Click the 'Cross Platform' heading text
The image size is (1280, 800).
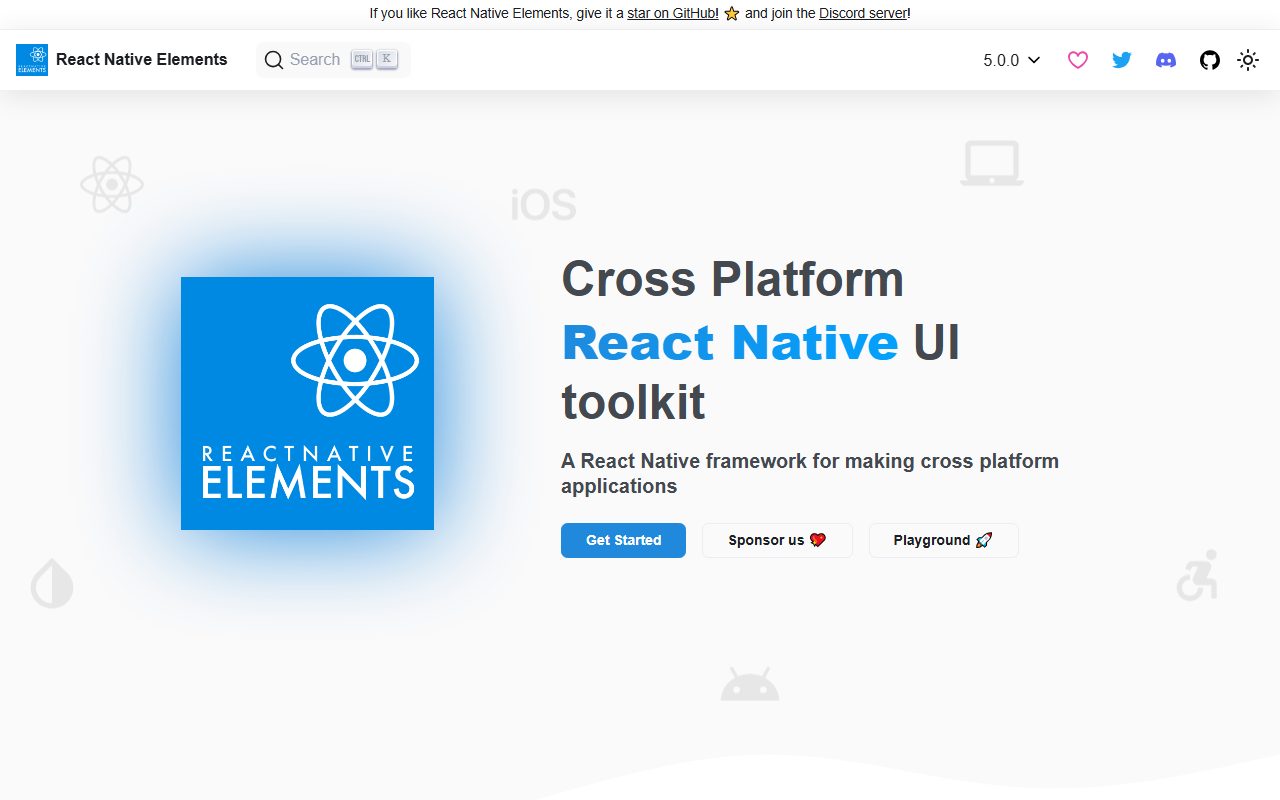[x=732, y=279]
